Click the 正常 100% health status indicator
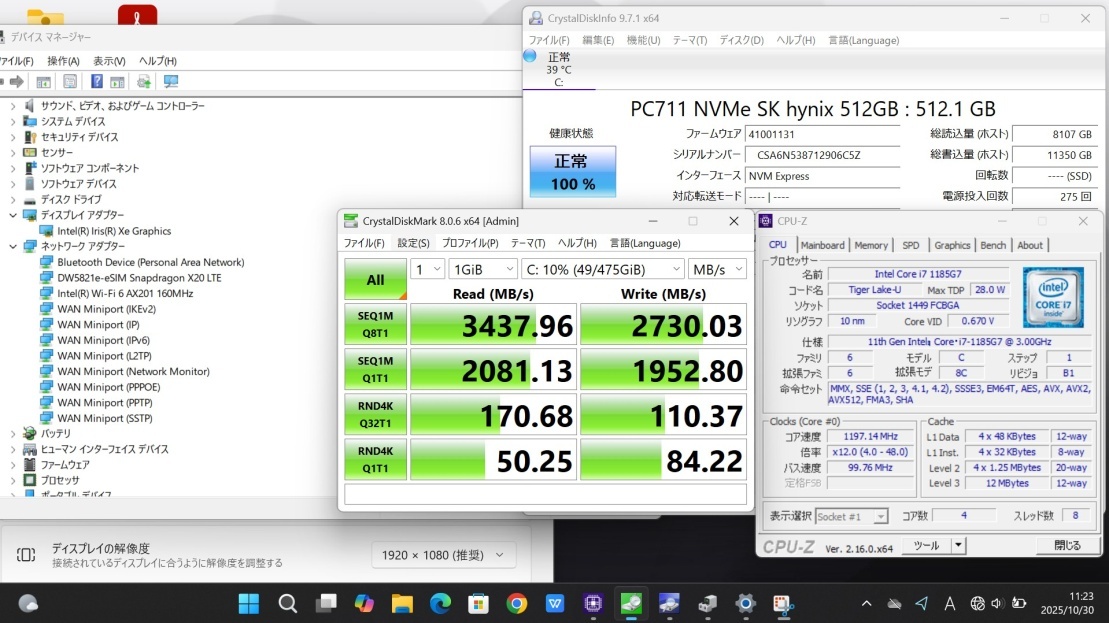This screenshot has width=1109, height=623. coord(572,172)
